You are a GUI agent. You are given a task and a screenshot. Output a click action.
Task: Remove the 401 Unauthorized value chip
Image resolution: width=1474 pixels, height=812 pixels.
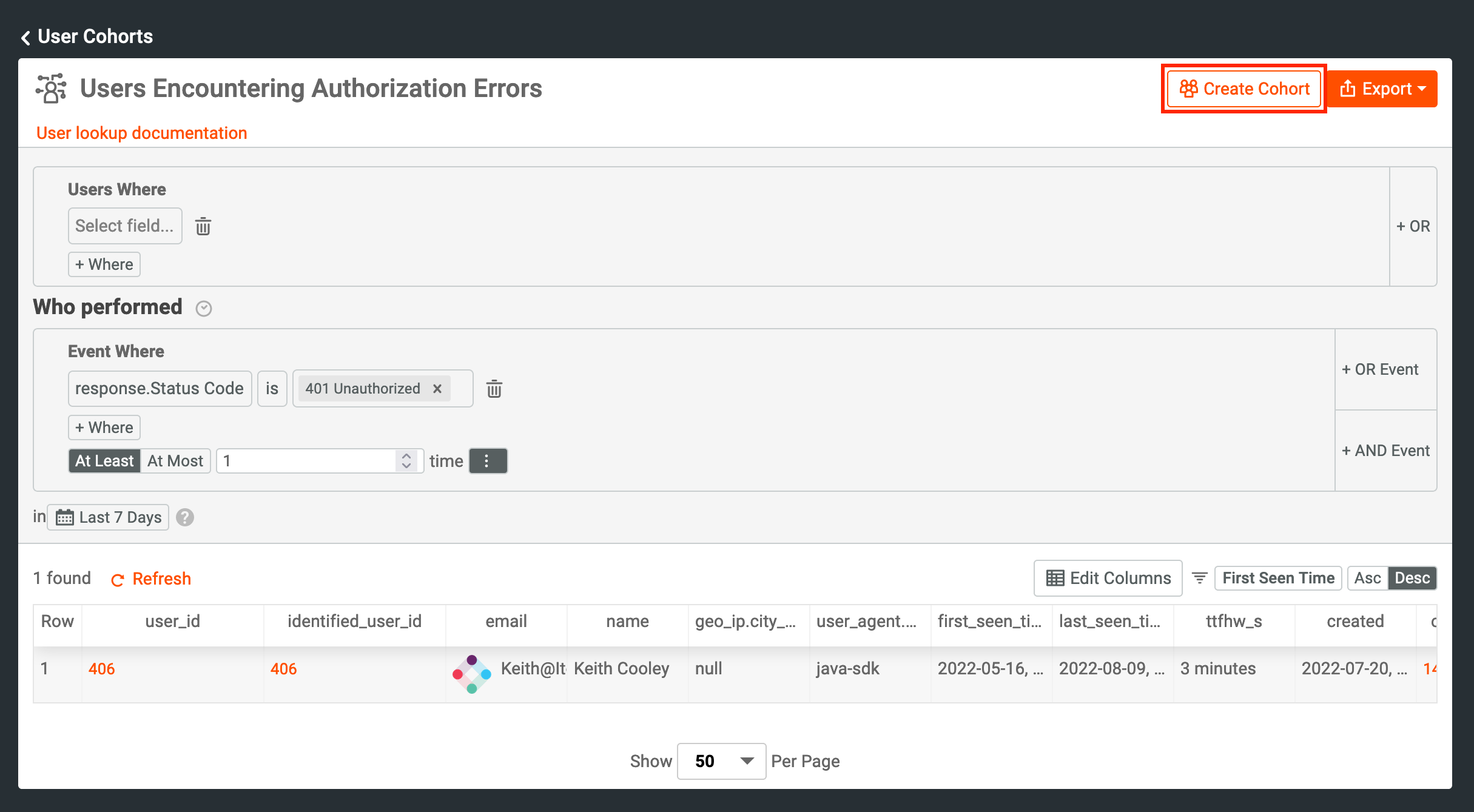(x=438, y=389)
